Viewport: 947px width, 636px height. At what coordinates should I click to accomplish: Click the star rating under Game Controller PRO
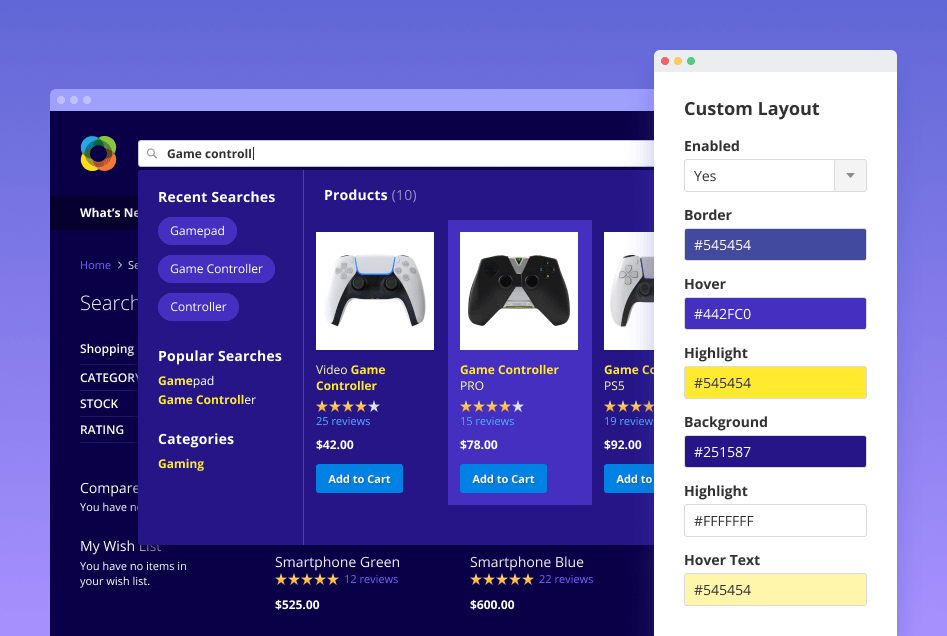pyautogui.click(x=489, y=407)
